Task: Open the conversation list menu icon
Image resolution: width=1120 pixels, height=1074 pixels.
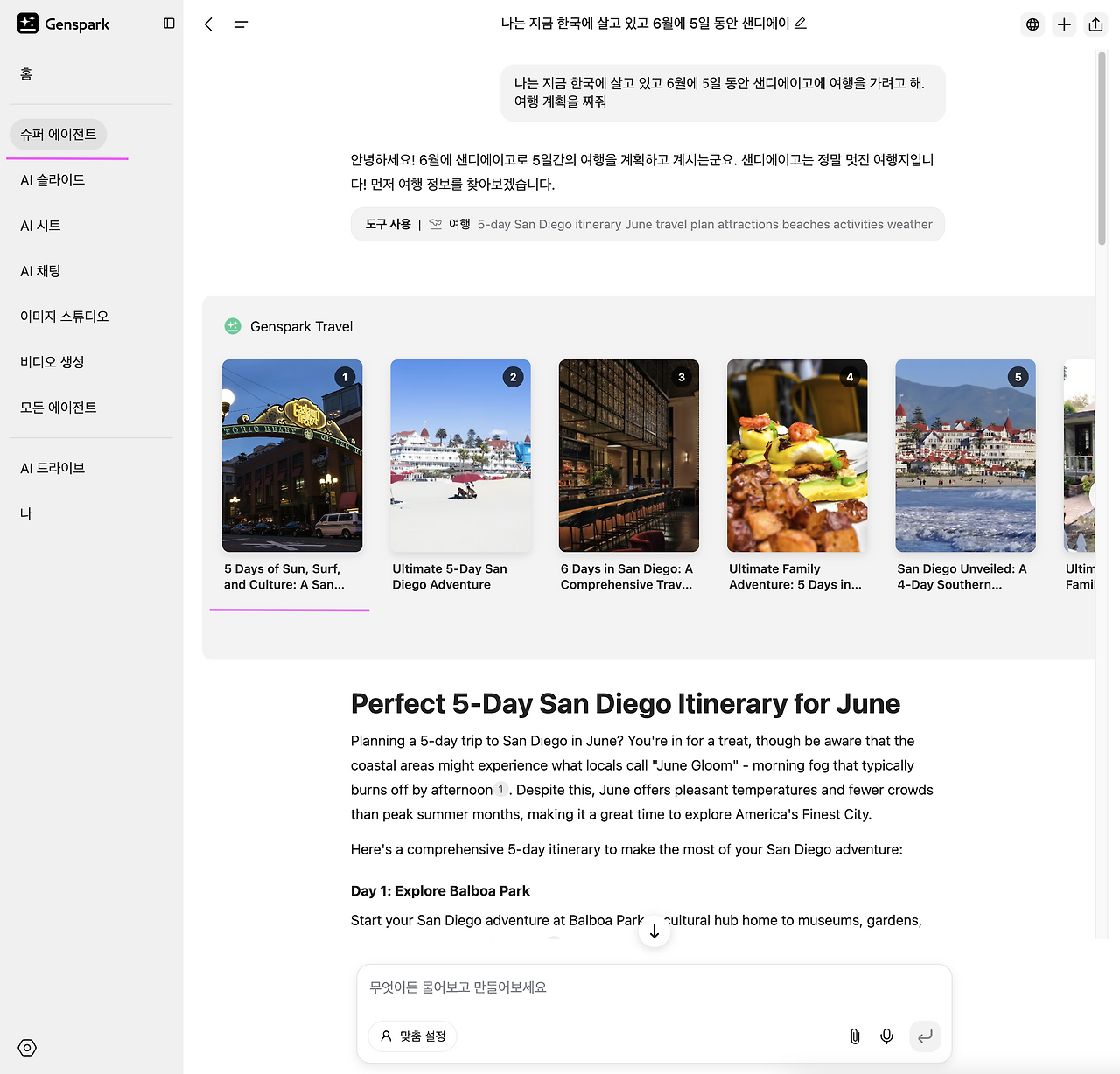Action: coord(241,24)
